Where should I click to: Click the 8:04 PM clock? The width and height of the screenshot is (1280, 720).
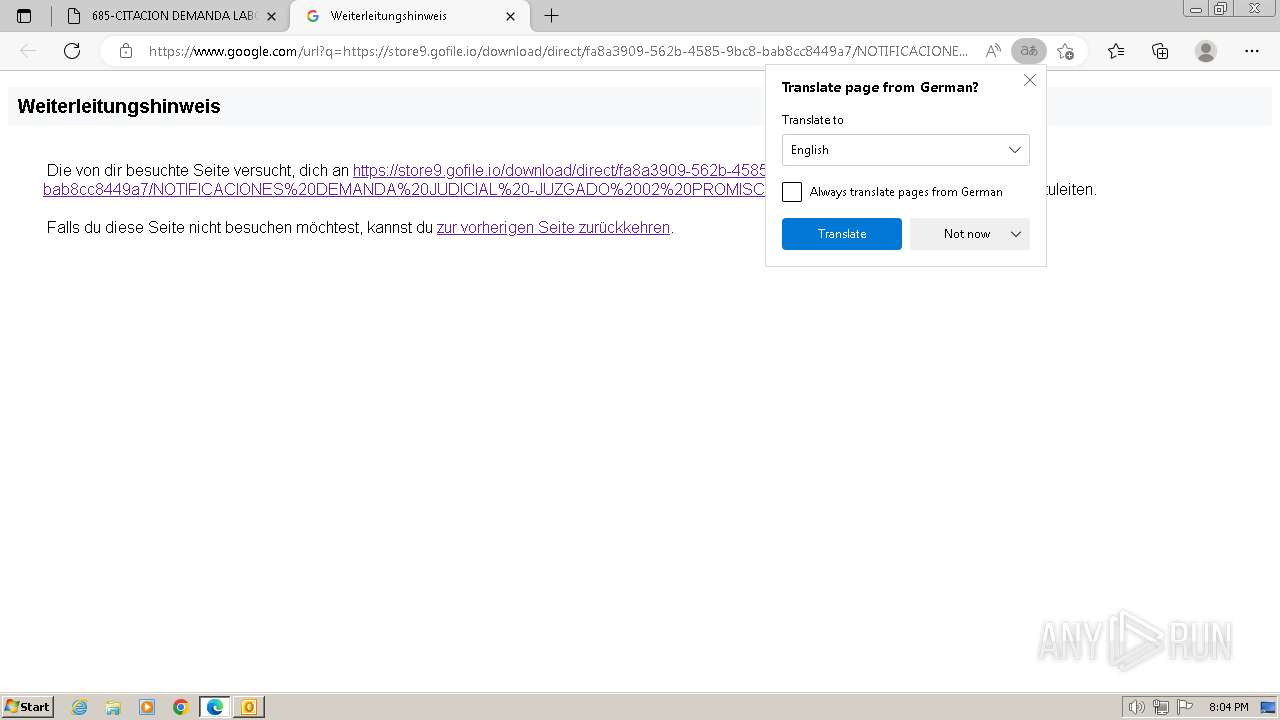[x=1228, y=707]
